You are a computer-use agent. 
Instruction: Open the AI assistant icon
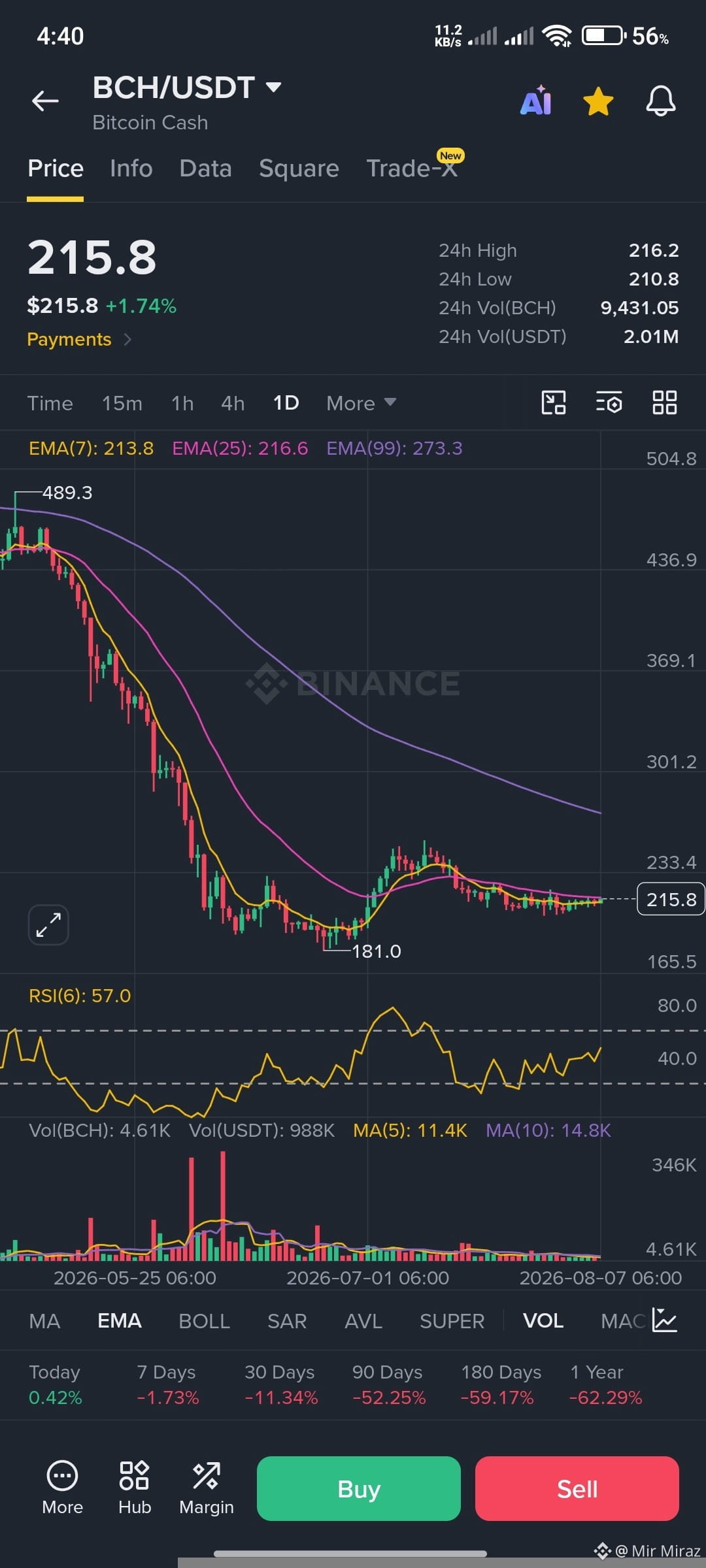click(x=536, y=101)
